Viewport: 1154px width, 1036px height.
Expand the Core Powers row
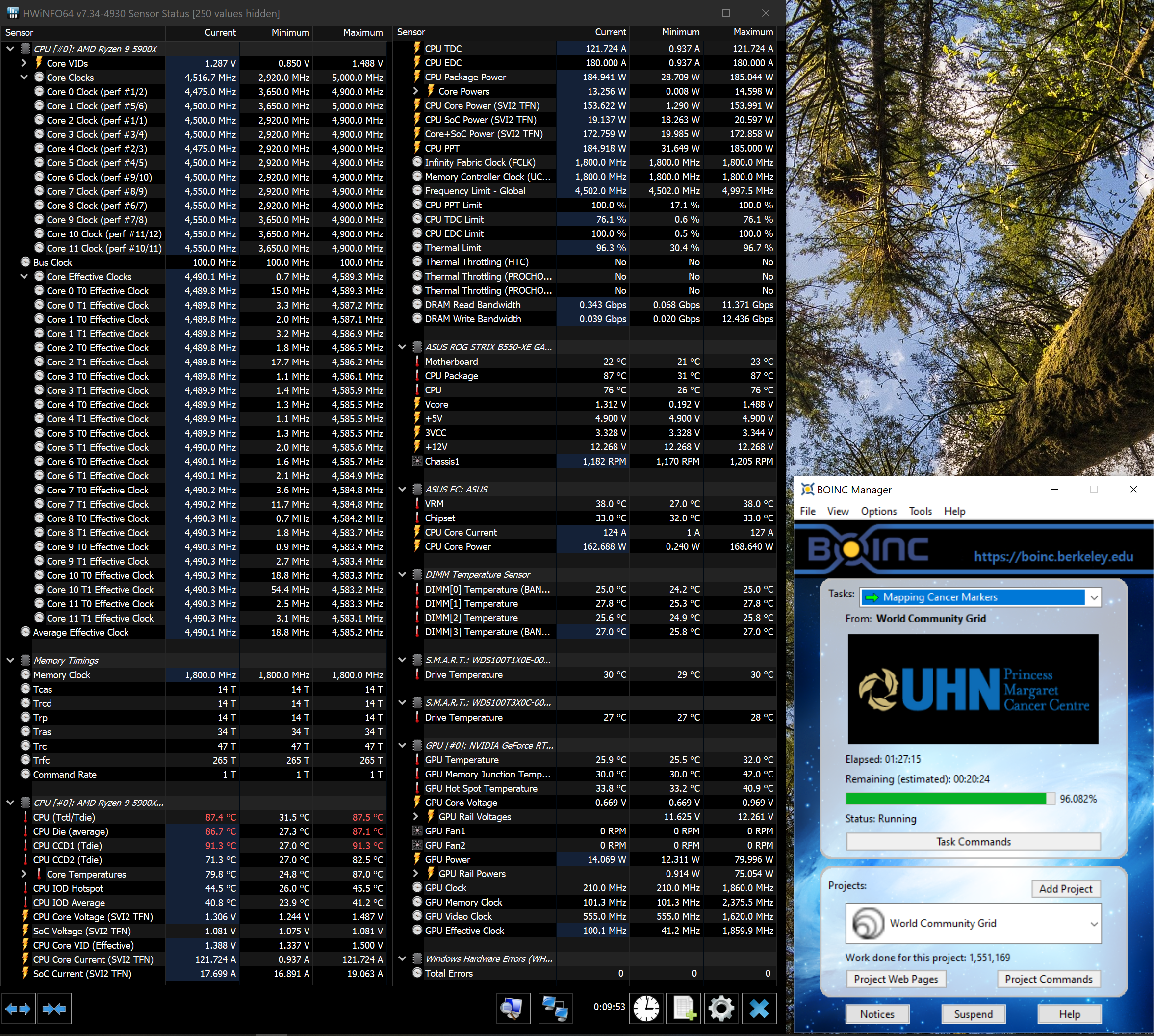[415, 91]
